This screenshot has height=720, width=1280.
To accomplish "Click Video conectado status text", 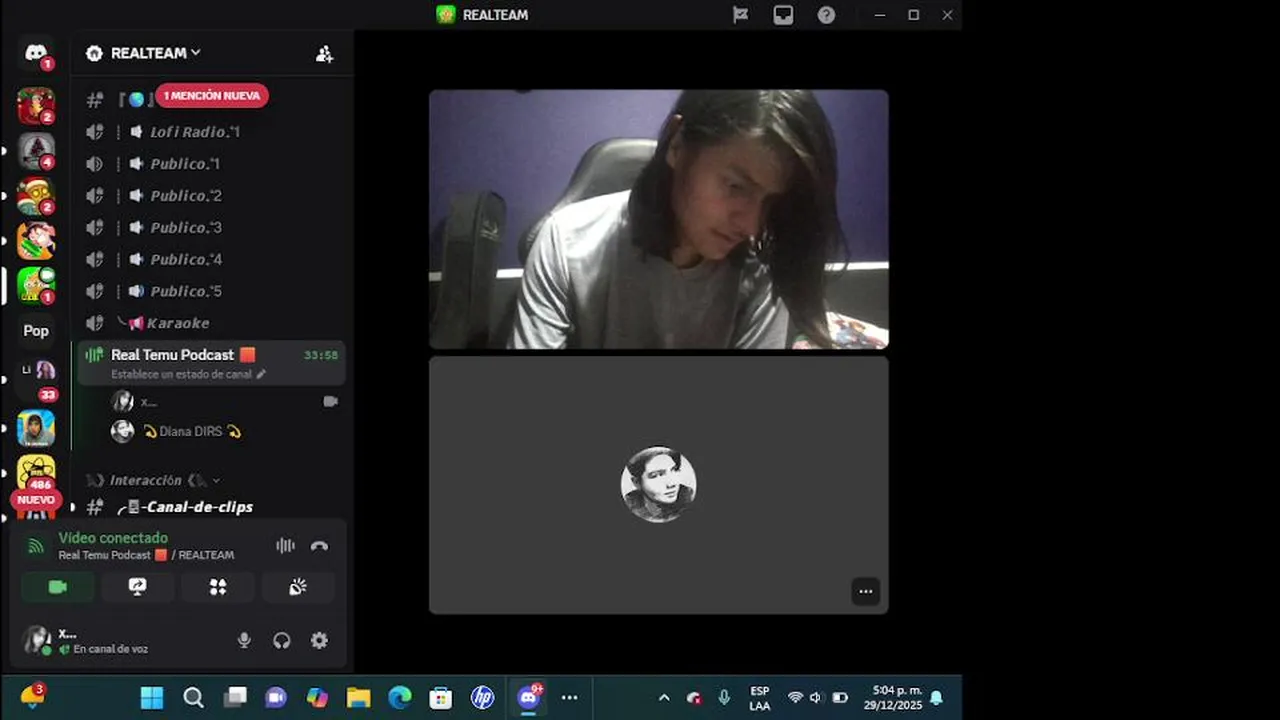I will [113, 538].
